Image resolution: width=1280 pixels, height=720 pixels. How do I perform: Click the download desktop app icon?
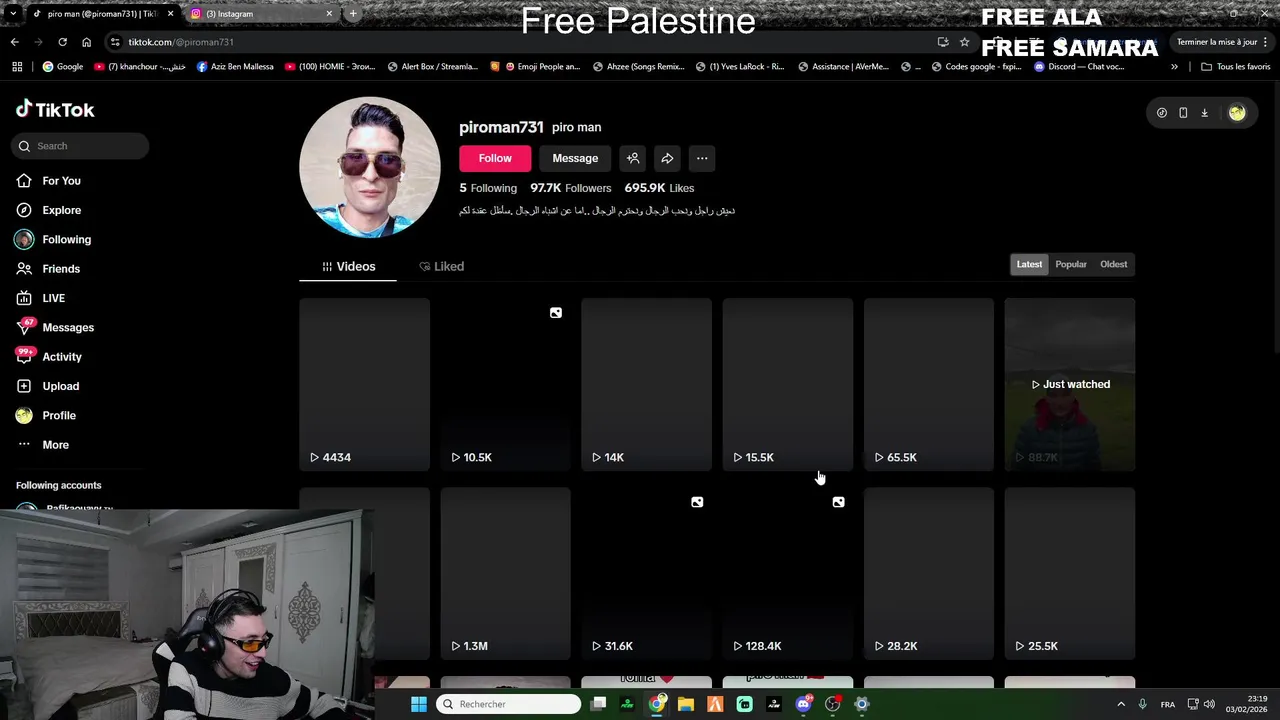1204,113
